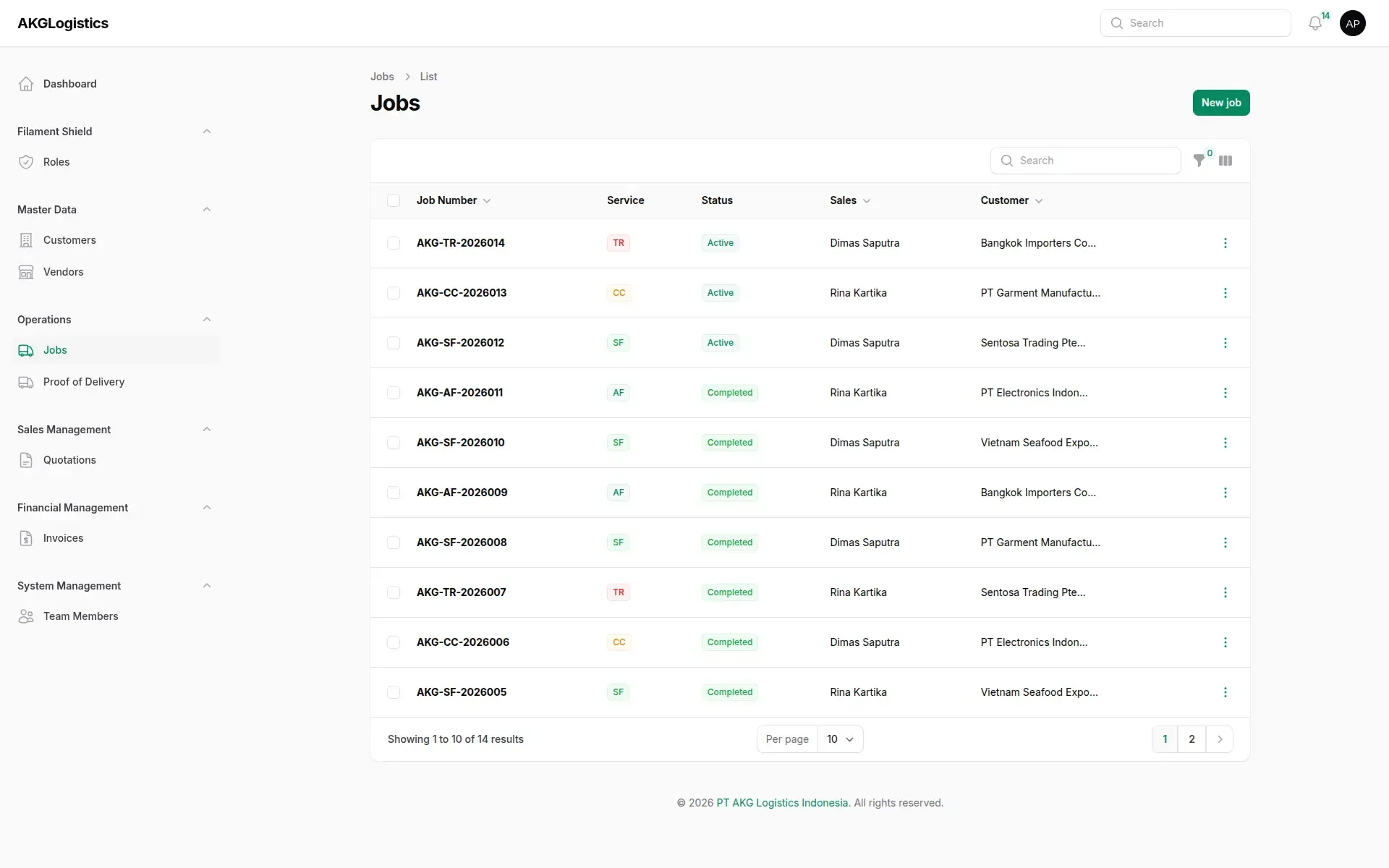Click the New job button
1389x868 pixels.
point(1221,103)
